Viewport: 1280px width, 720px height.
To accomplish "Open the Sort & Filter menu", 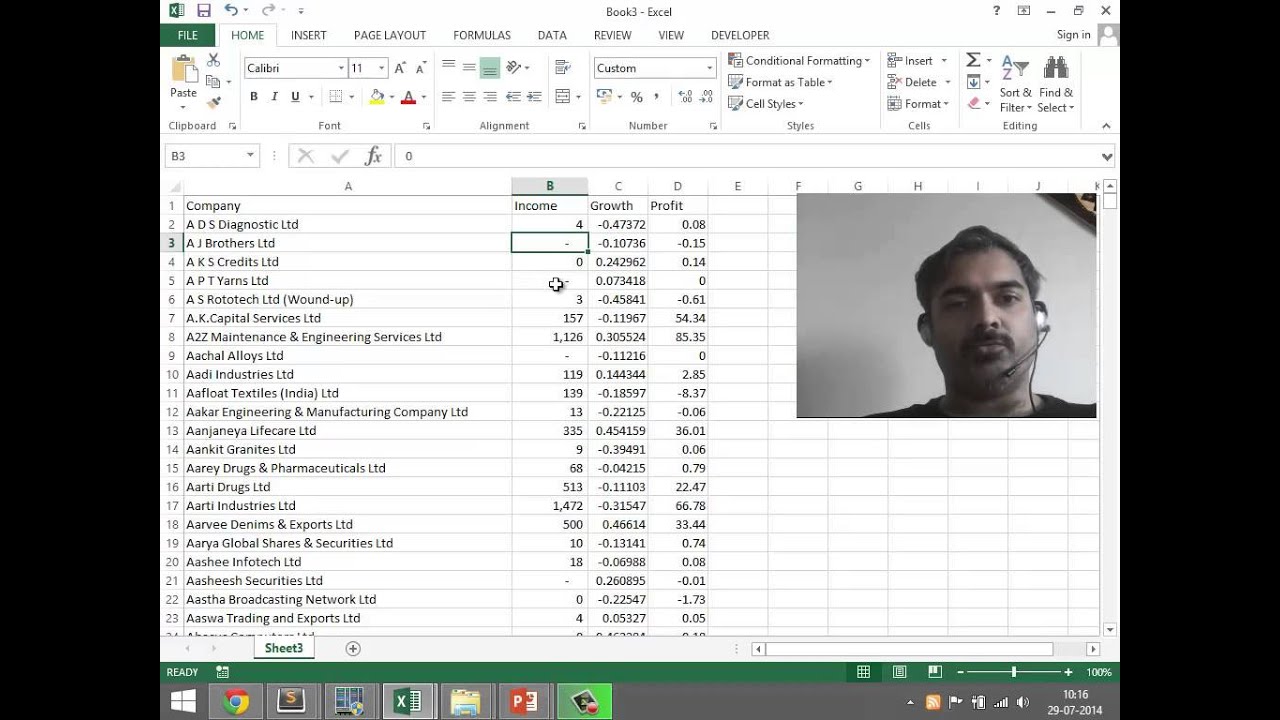I will point(1015,85).
